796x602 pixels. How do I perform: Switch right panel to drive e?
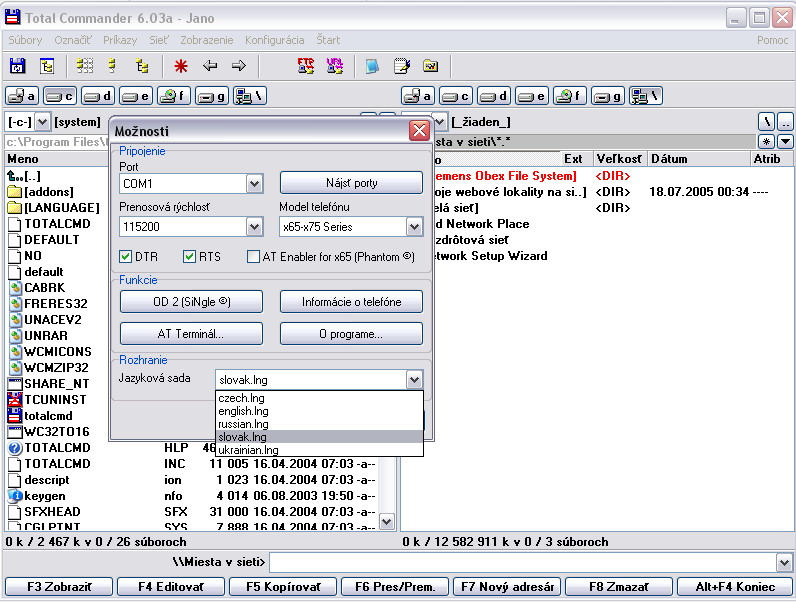[532, 96]
